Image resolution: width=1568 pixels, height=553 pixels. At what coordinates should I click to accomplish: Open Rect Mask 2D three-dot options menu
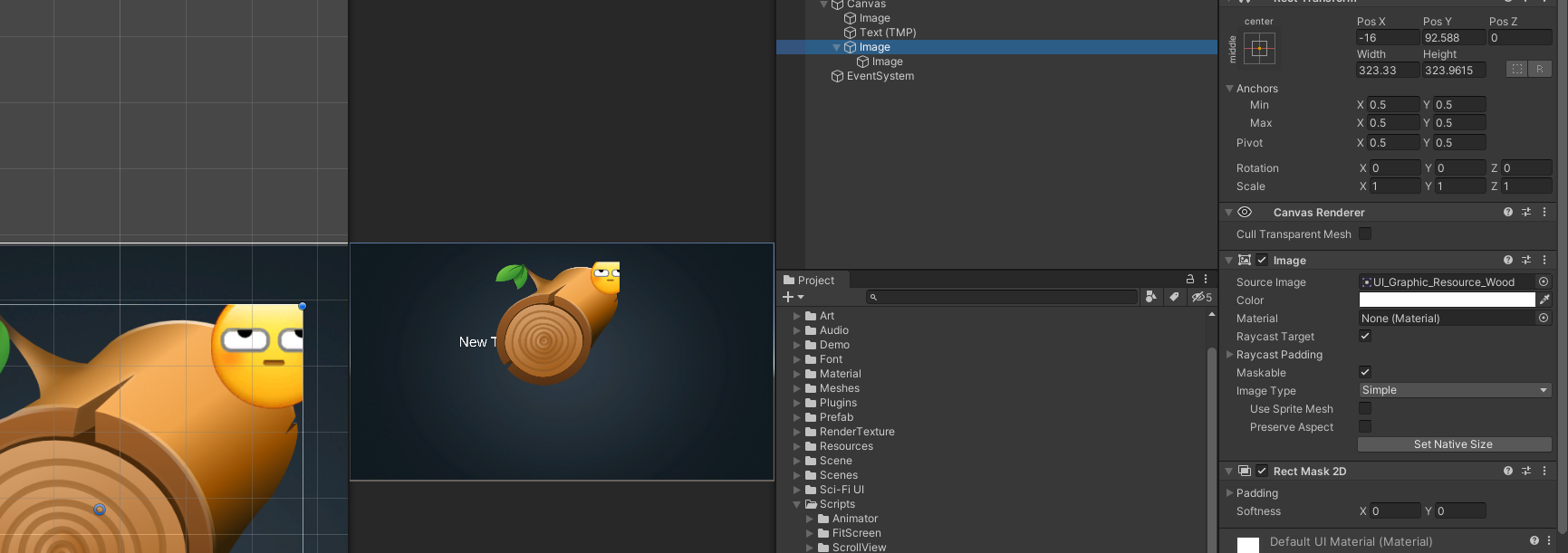coord(1544,471)
